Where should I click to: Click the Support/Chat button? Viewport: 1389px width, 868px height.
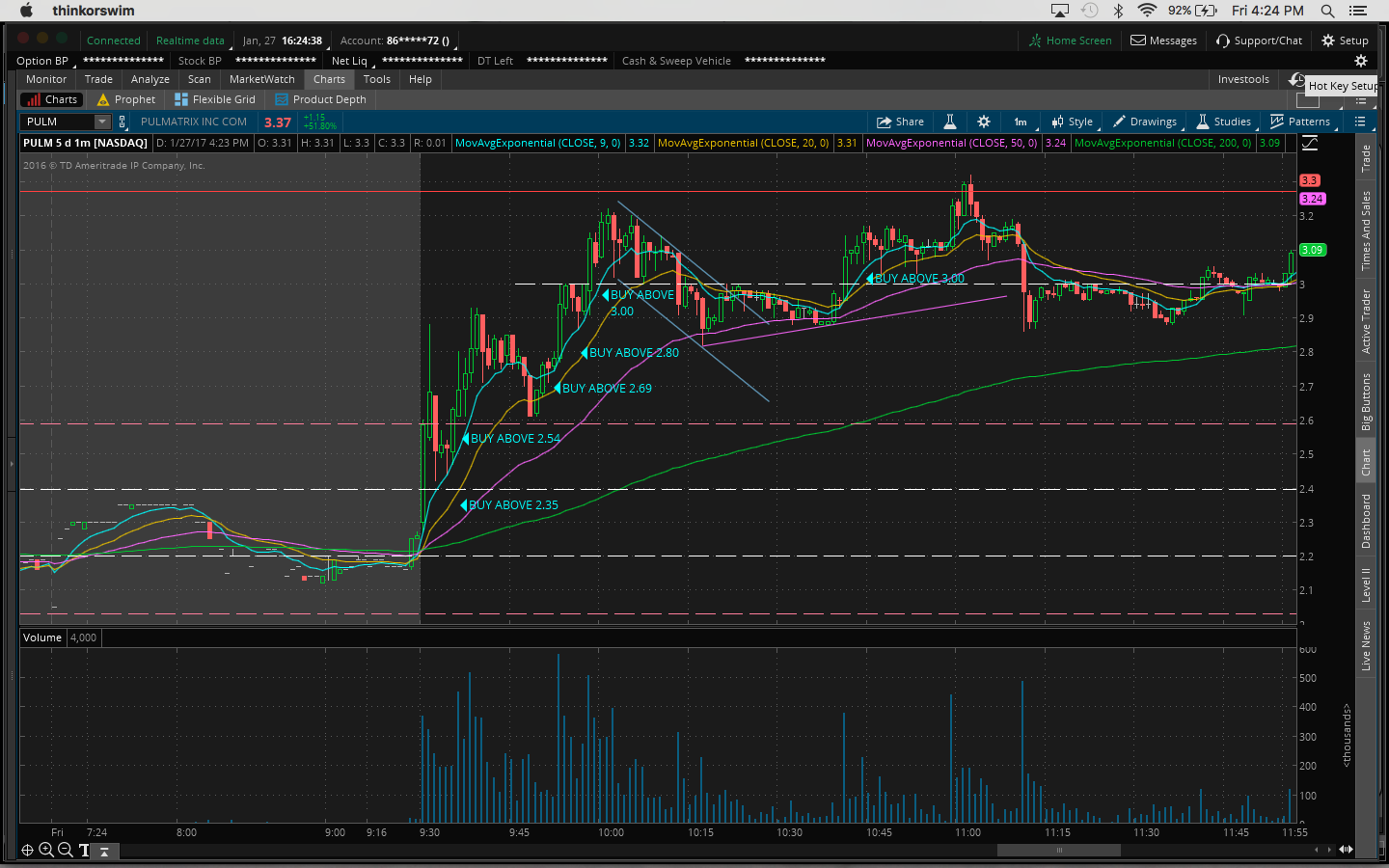click(1259, 41)
